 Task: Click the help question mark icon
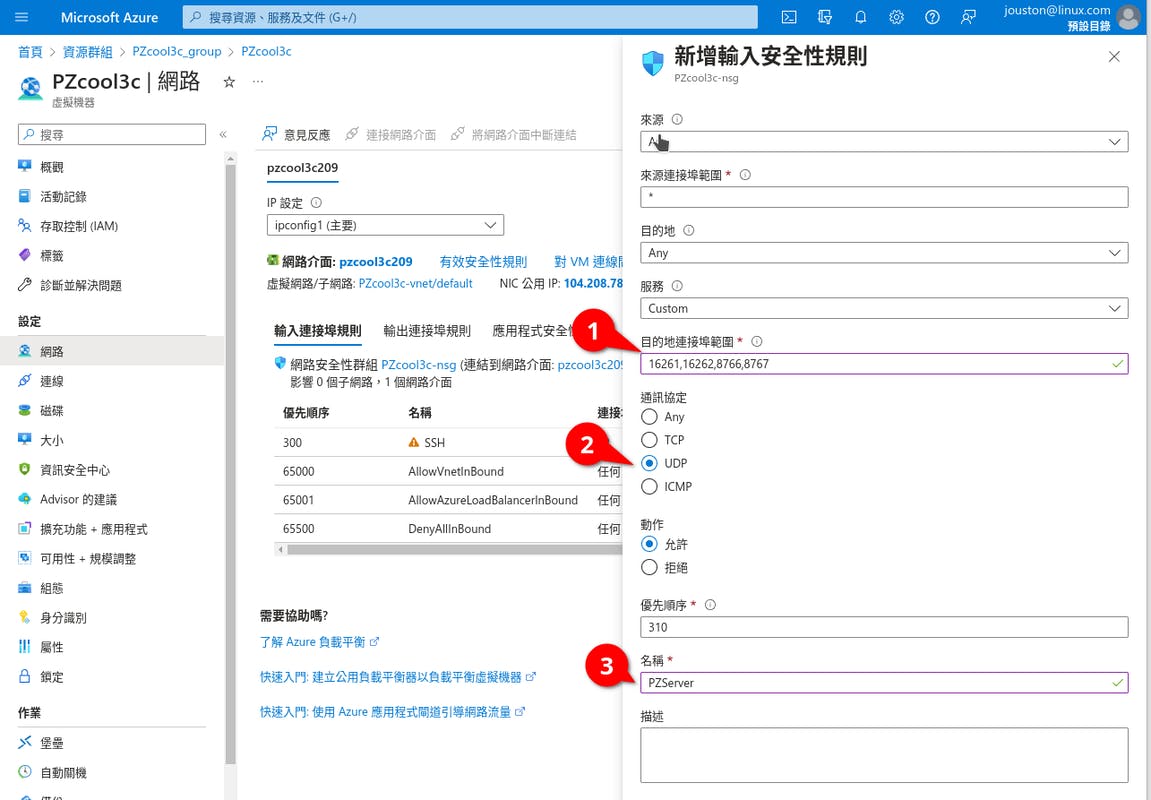click(x=932, y=17)
